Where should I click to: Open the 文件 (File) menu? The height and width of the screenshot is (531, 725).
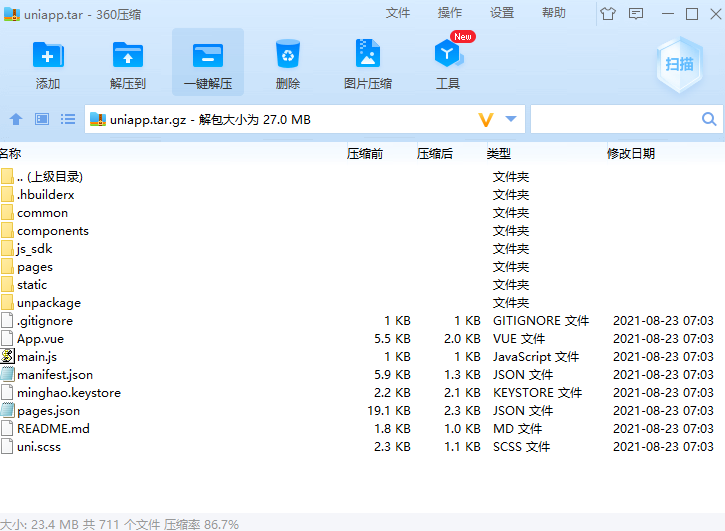(398, 13)
